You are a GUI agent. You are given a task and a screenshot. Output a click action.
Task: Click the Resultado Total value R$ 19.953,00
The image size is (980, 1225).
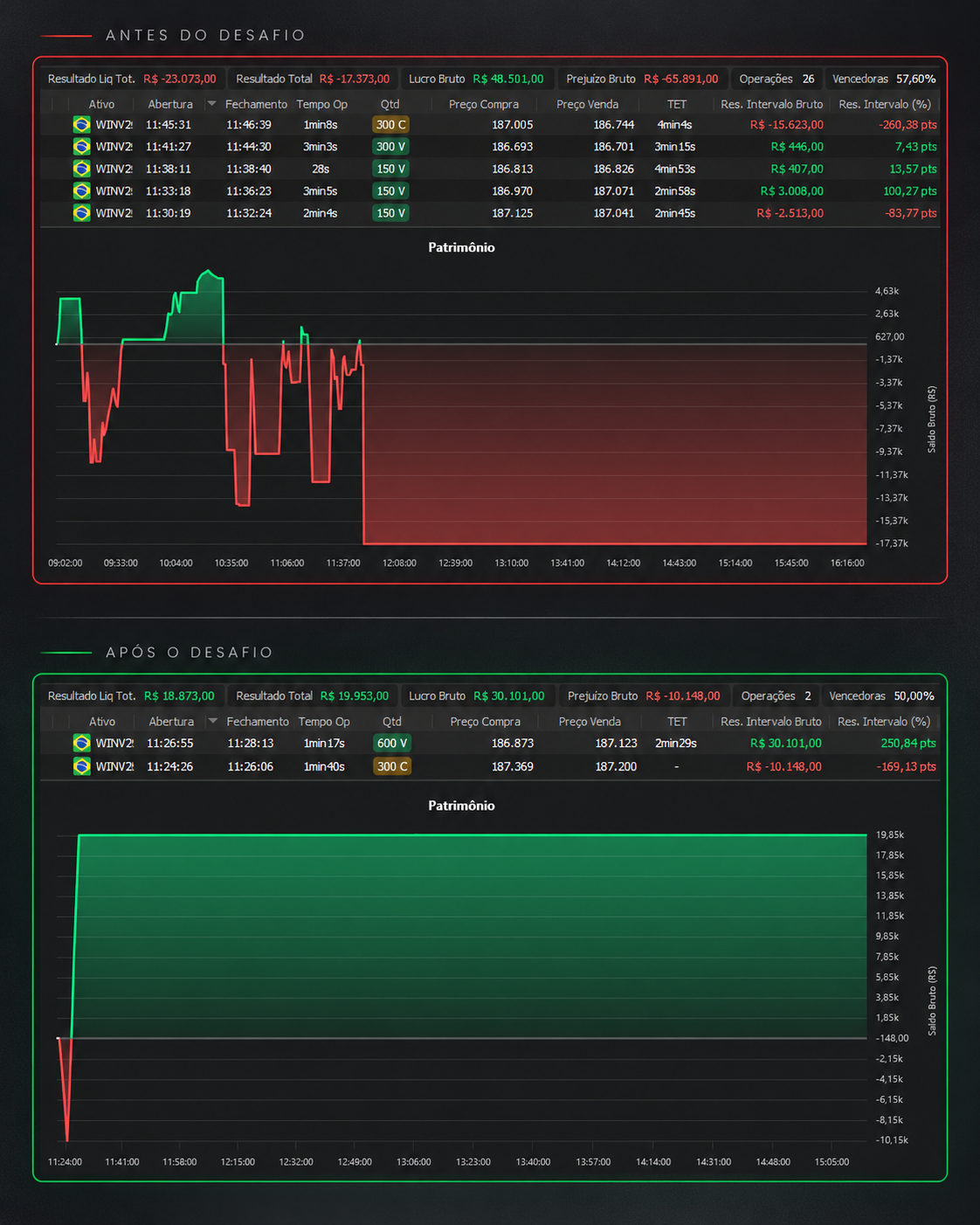point(355,696)
